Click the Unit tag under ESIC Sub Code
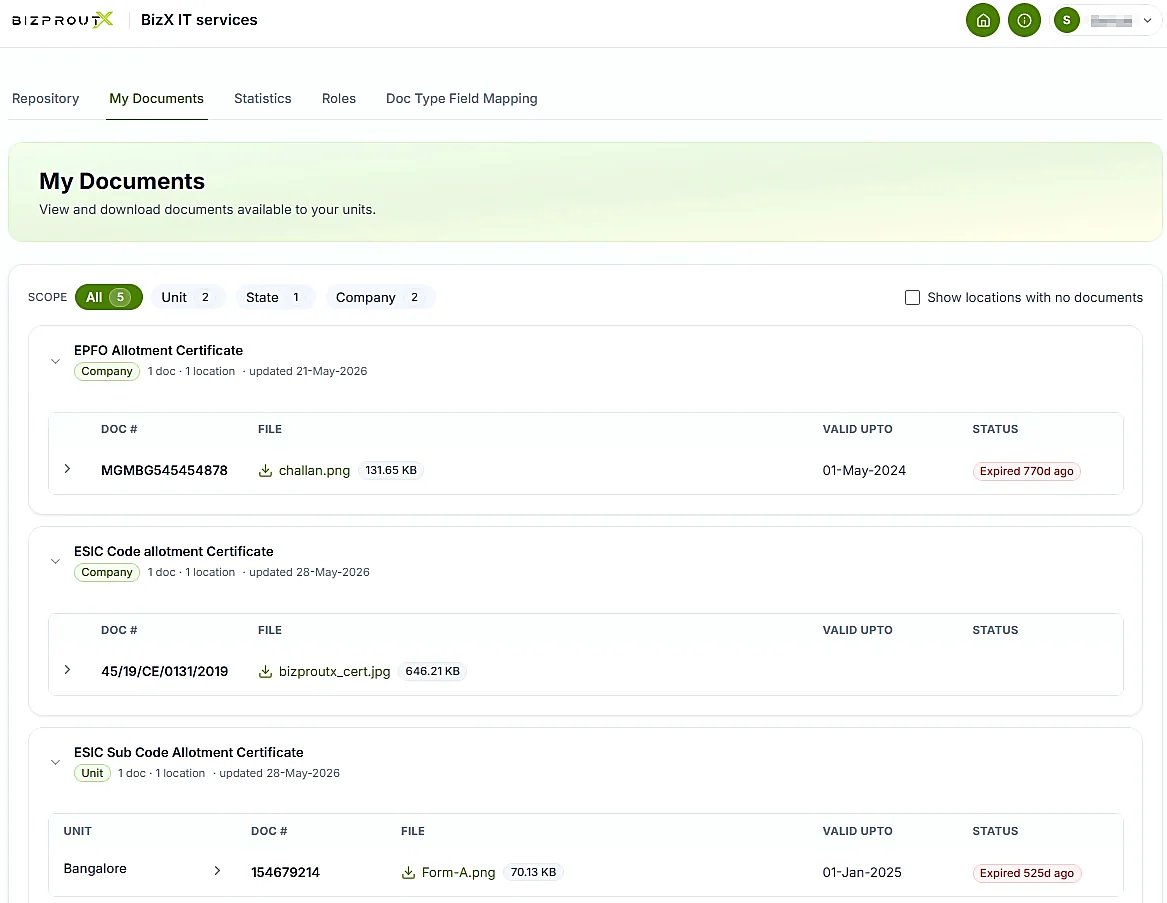Screen dimensions: 1167x903 pos(92,773)
